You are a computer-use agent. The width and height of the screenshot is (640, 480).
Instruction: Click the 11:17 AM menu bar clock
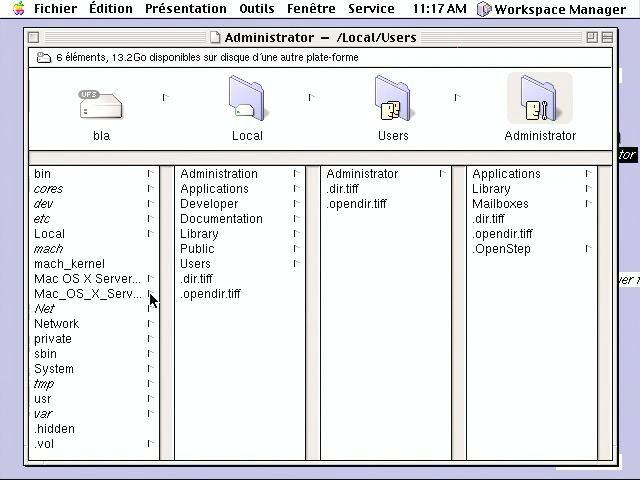pyautogui.click(x=439, y=9)
